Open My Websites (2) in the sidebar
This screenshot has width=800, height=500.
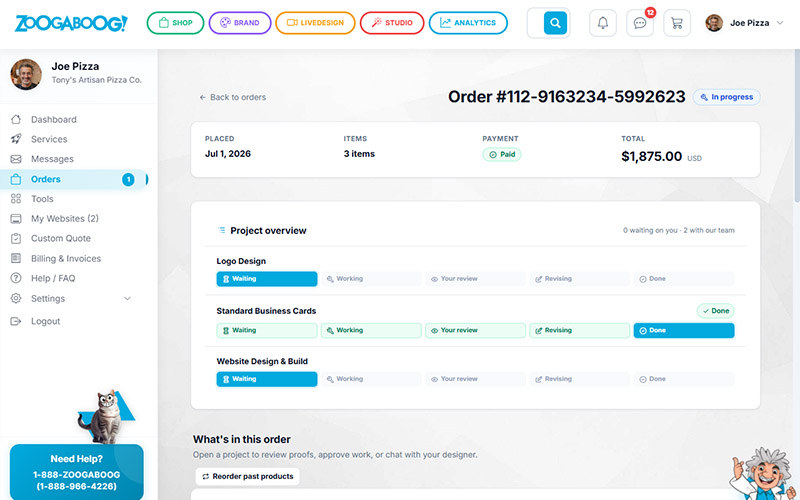tap(65, 218)
